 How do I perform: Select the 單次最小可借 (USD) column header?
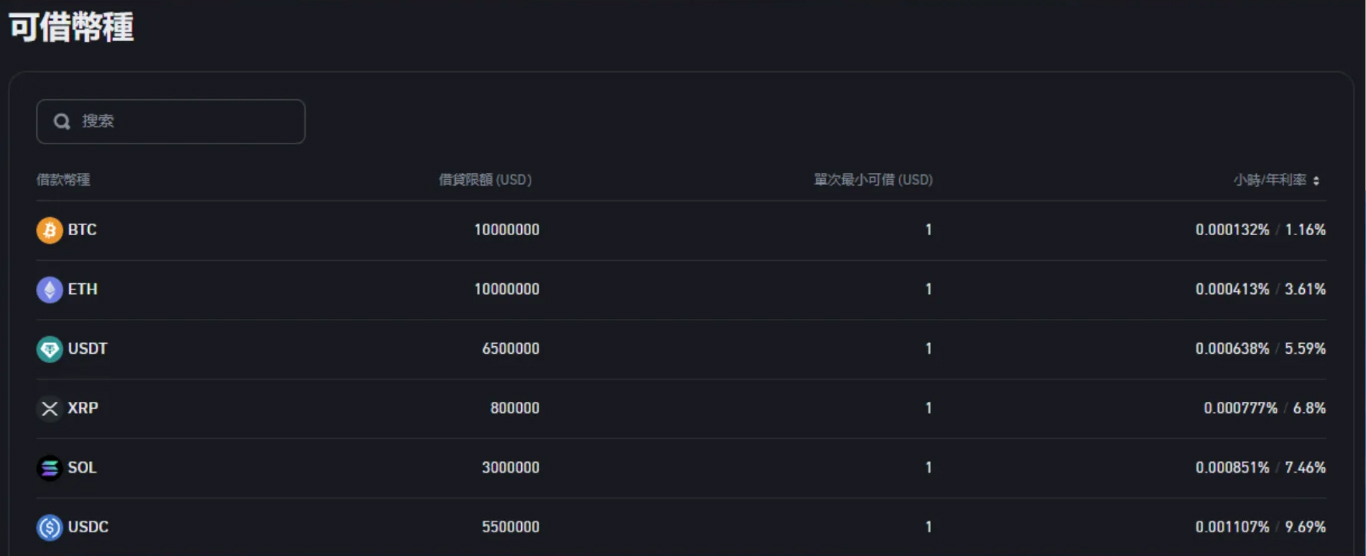872,180
